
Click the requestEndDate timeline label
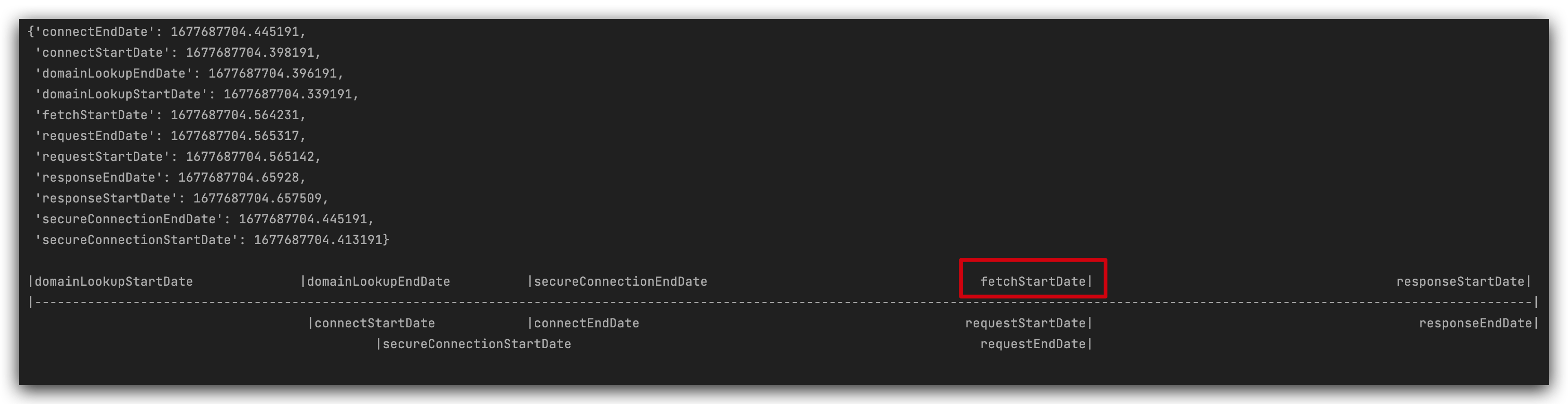(1033, 343)
